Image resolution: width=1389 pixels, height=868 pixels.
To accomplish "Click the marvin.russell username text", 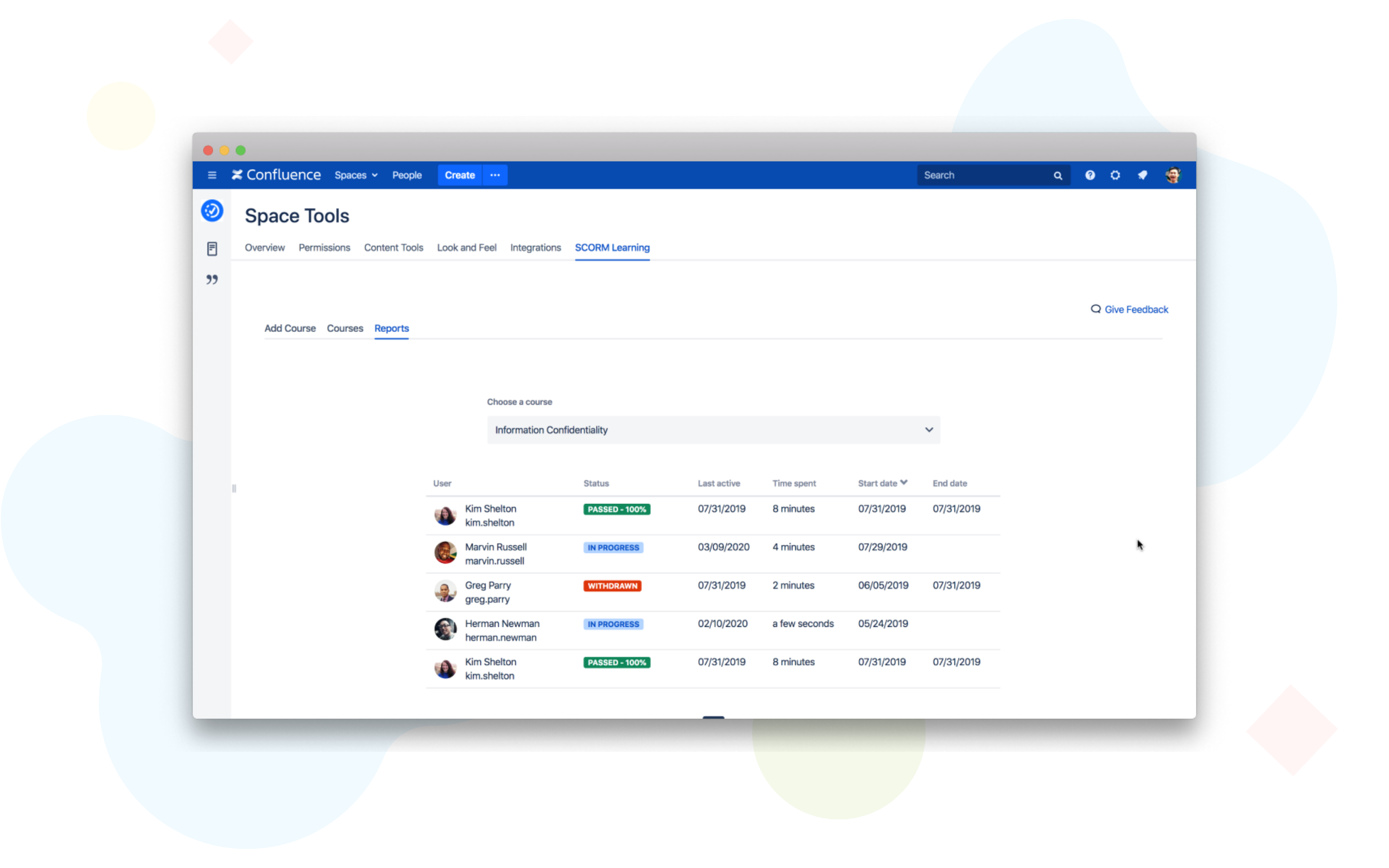I will click(x=494, y=561).
